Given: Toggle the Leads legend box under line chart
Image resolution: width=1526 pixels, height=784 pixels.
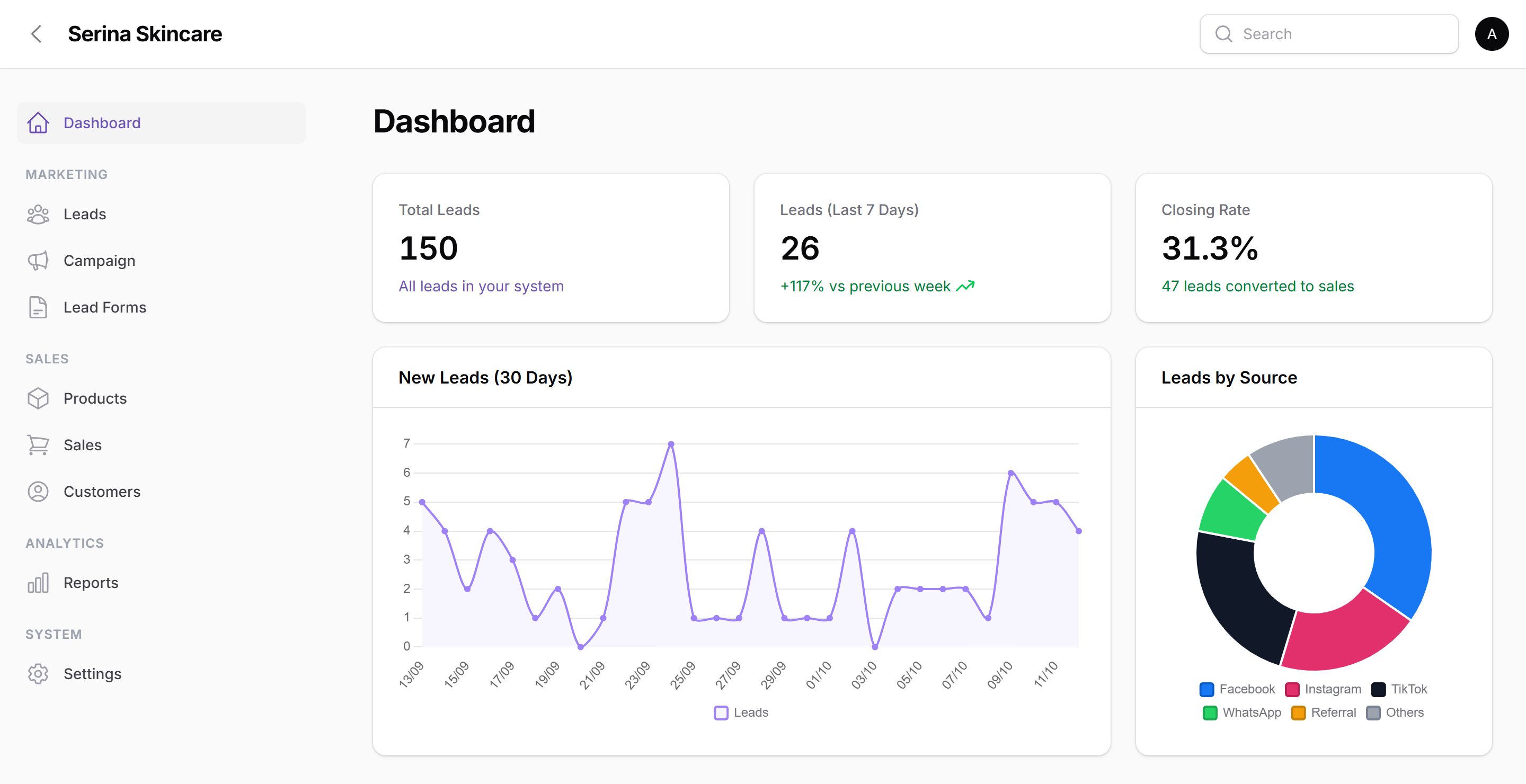Looking at the screenshot, I should pos(721,712).
